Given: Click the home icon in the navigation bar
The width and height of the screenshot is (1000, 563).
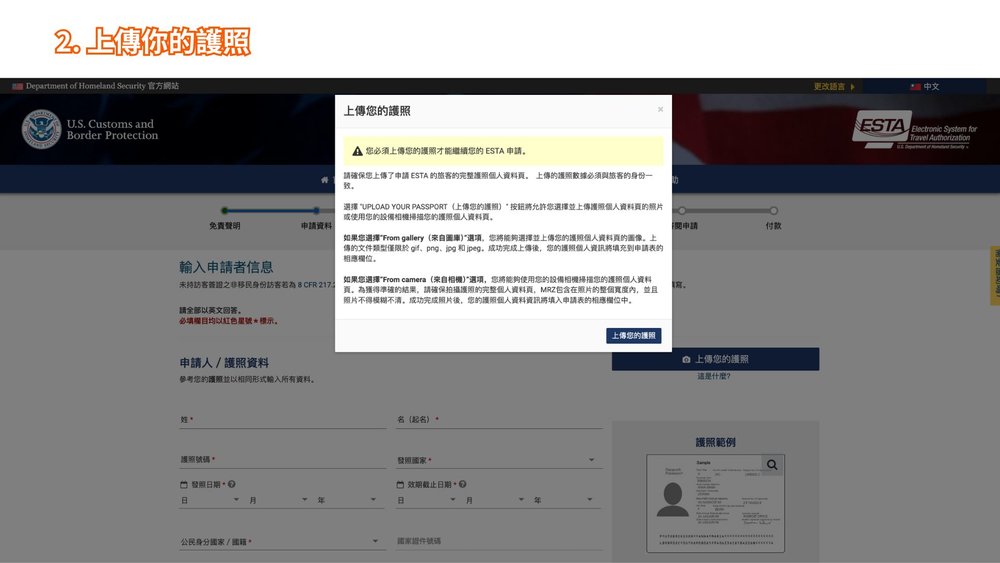Looking at the screenshot, I should (x=325, y=180).
